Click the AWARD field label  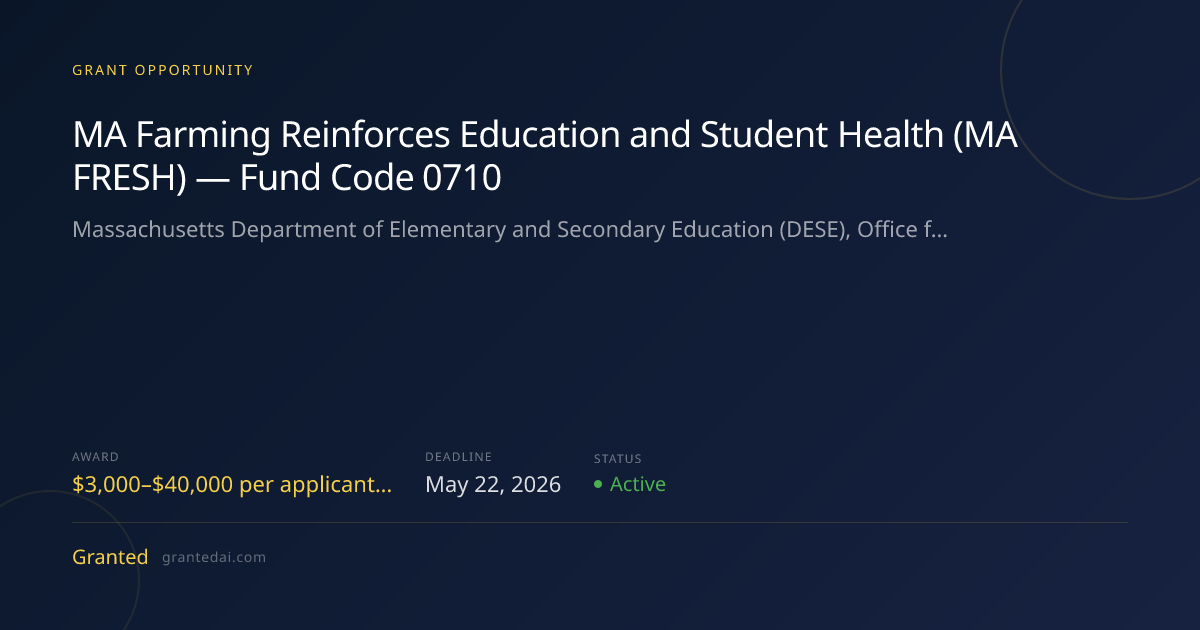95,457
